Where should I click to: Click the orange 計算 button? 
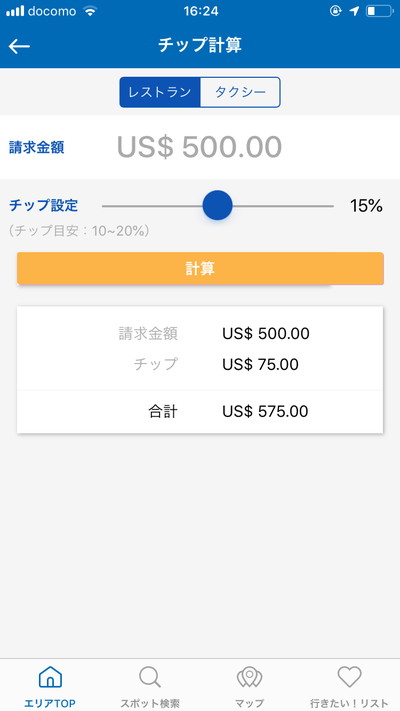[x=200, y=268]
